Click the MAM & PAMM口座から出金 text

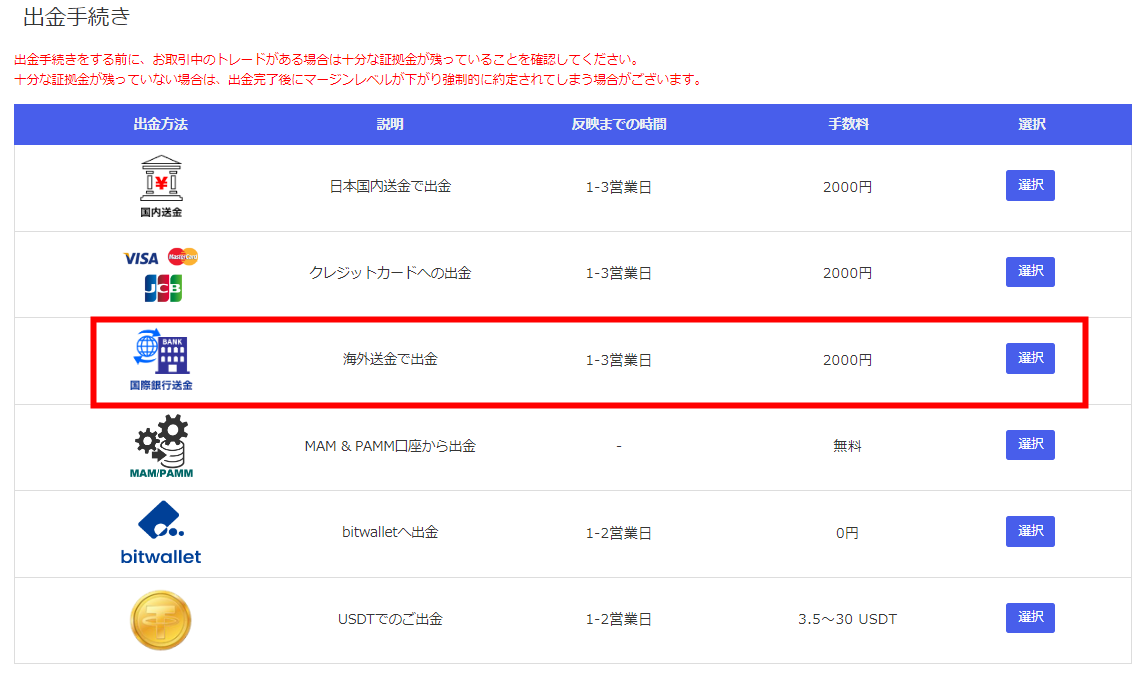coord(390,446)
